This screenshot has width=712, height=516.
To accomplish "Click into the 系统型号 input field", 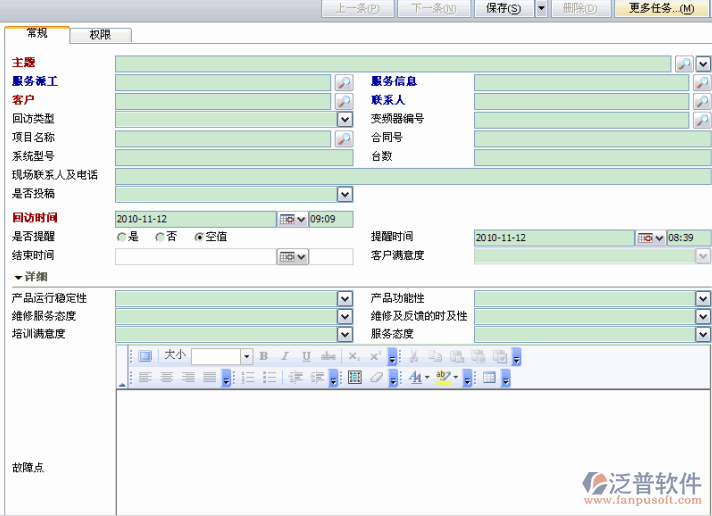I will click(x=234, y=157).
